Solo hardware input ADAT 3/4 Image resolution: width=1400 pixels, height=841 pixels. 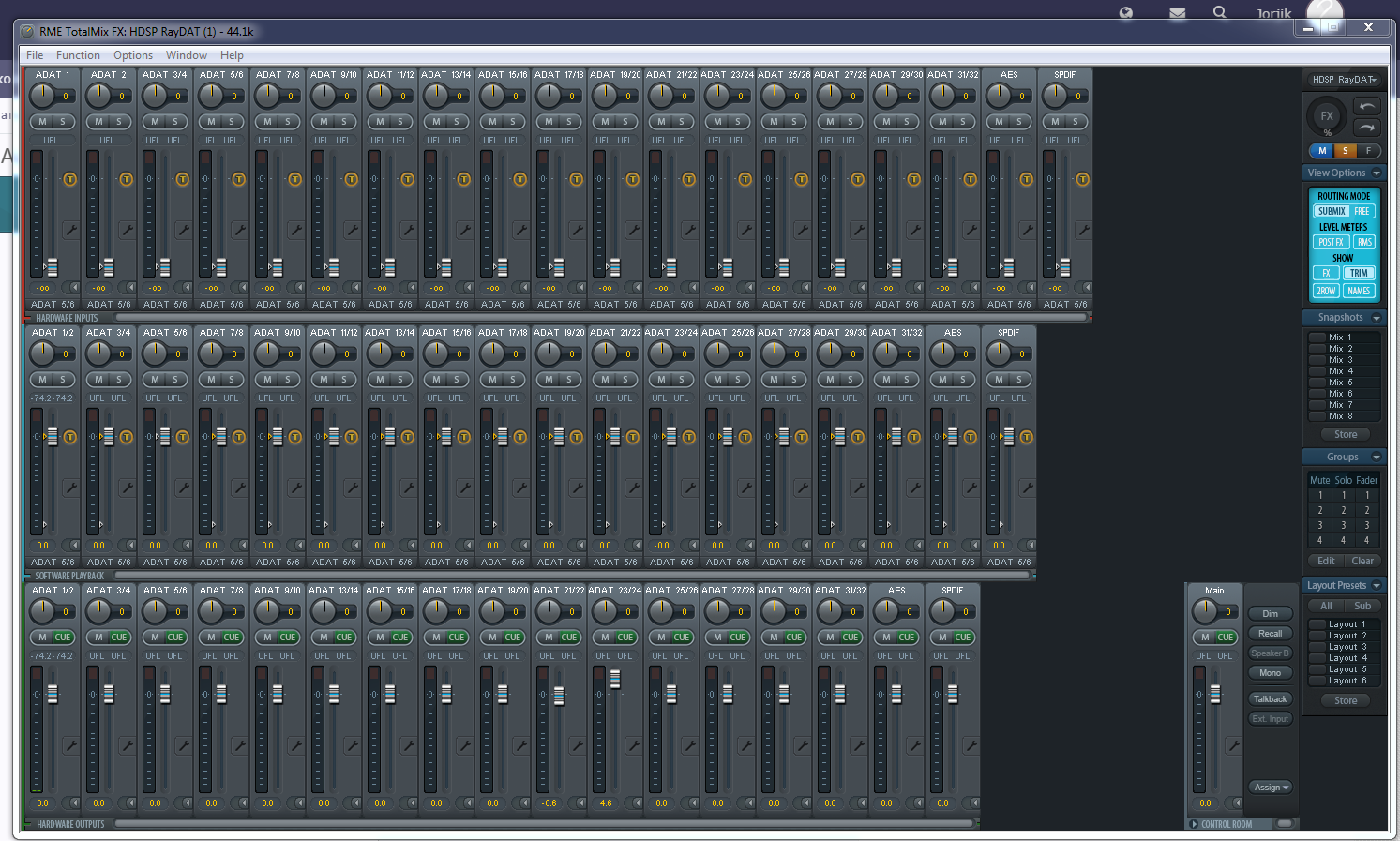175,122
